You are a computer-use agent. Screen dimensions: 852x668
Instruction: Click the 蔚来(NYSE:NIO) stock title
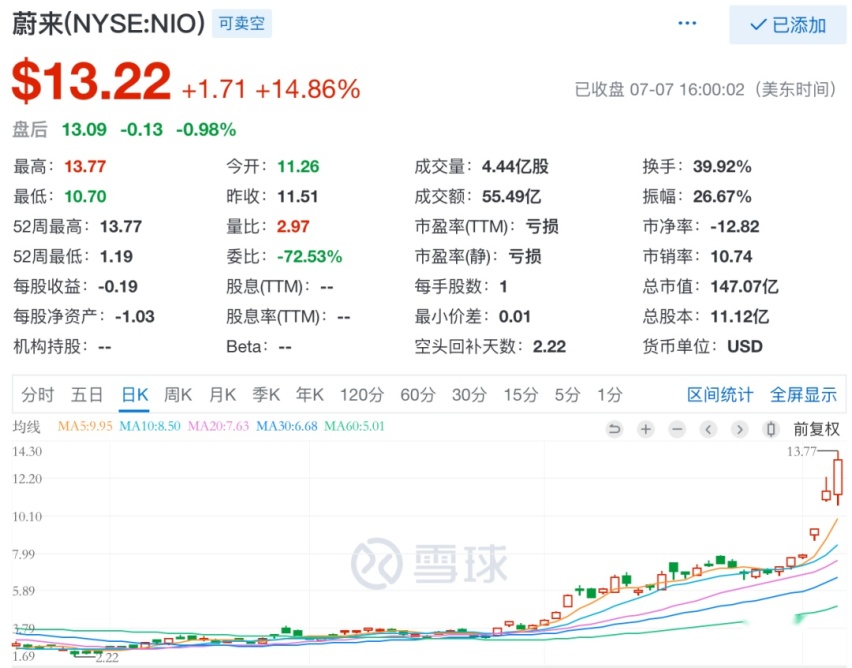click(109, 24)
